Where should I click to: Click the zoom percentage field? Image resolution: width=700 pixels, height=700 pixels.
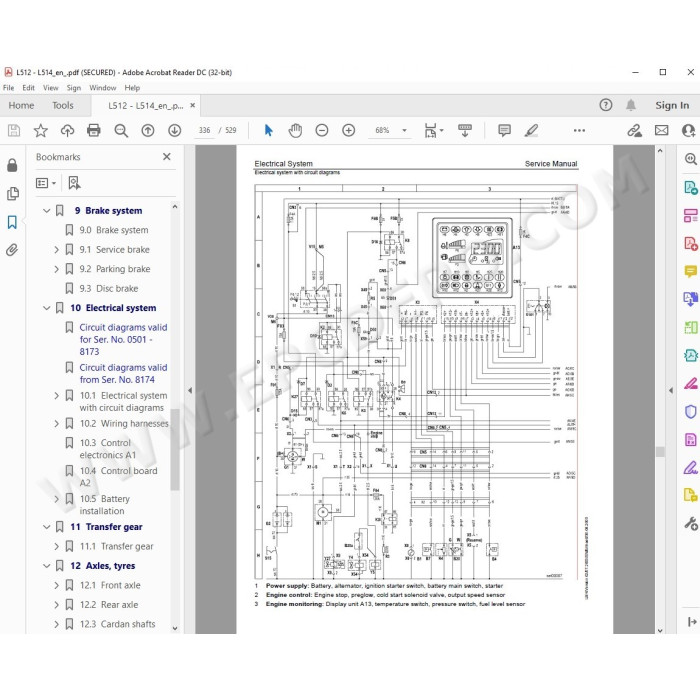tap(382, 130)
